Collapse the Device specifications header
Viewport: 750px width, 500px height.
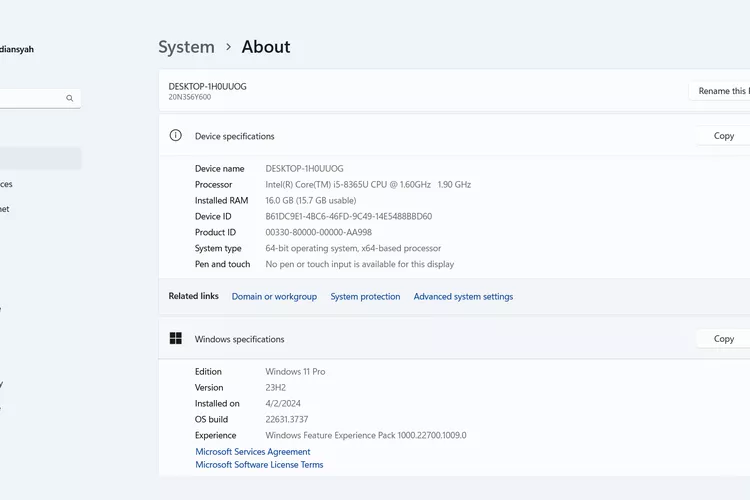click(x=454, y=136)
